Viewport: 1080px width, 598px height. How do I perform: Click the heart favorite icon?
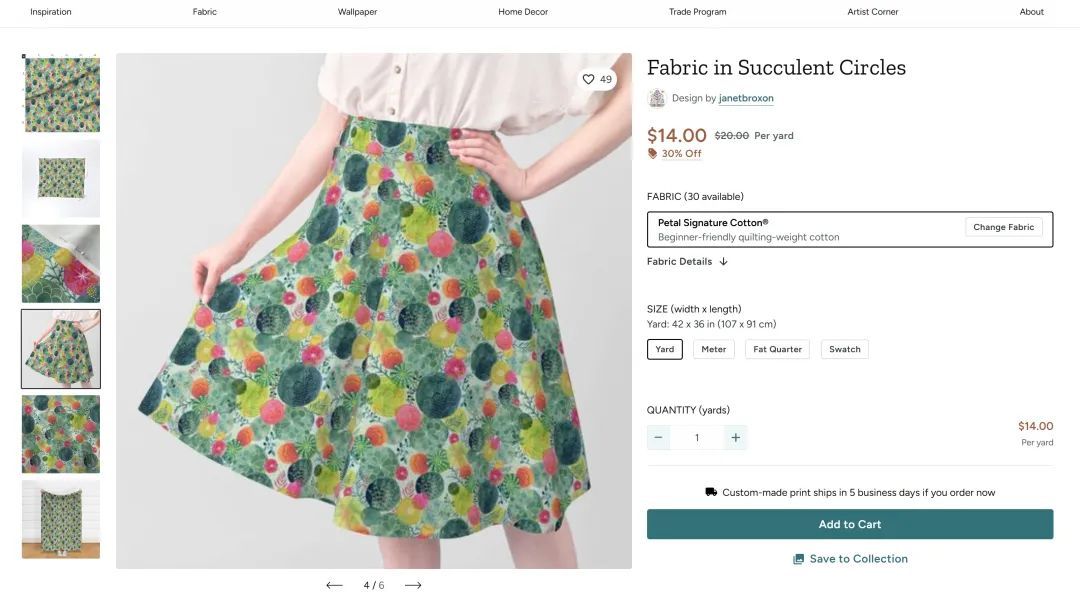589,79
